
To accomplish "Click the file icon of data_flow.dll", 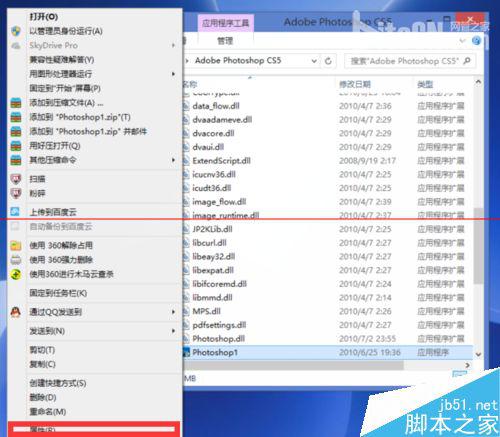I will [x=186, y=106].
